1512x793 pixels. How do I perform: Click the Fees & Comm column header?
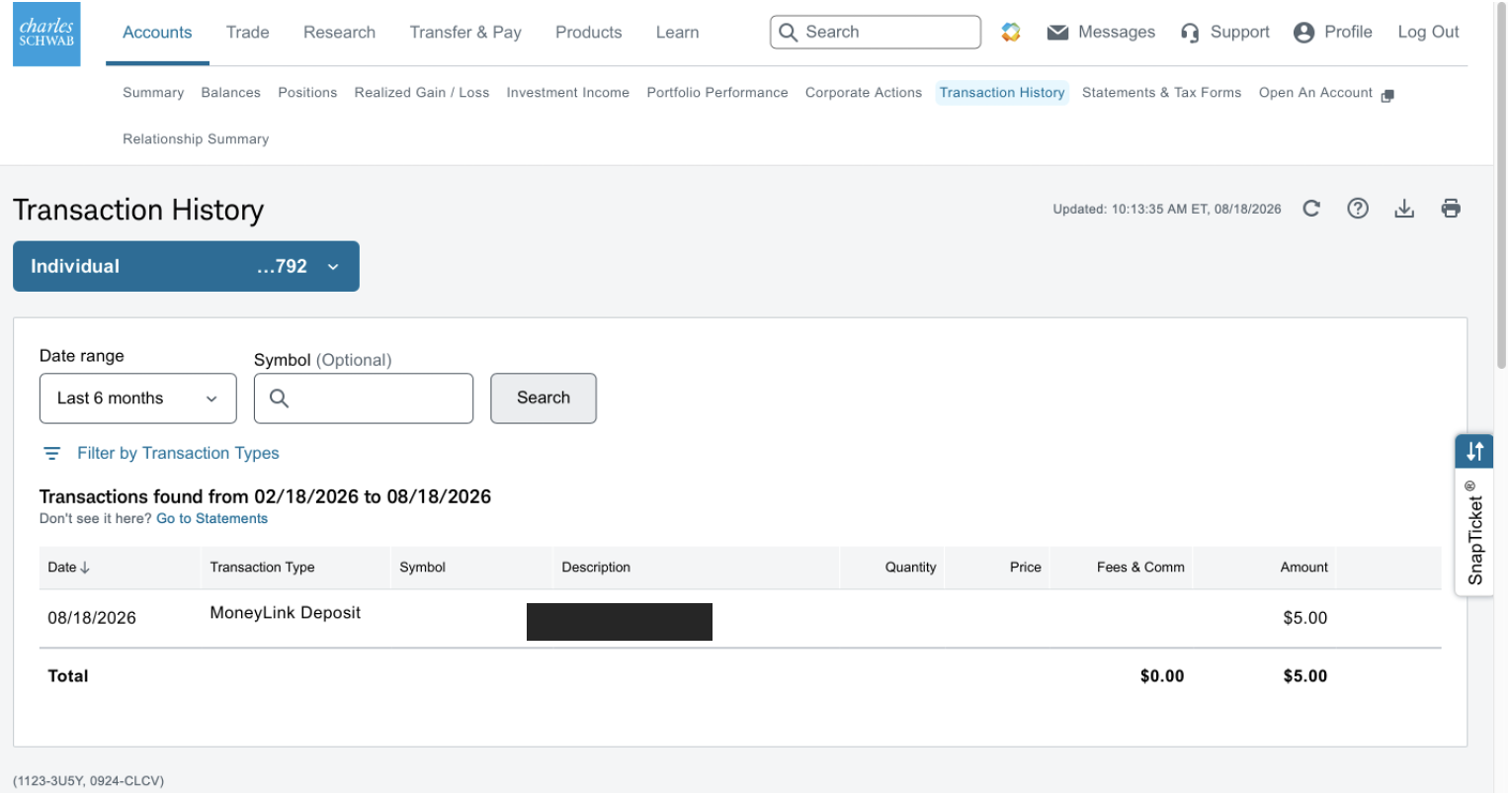pos(1140,568)
